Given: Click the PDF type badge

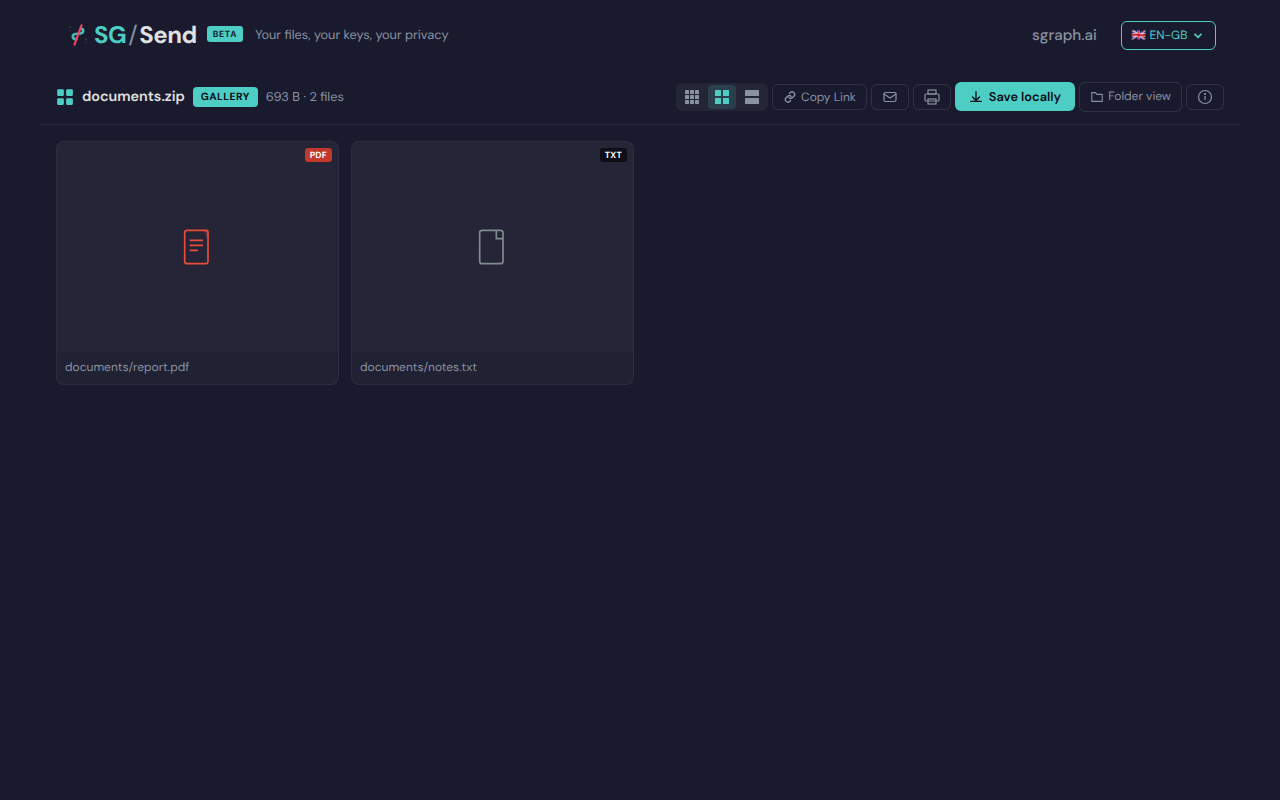Looking at the screenshot, I should pos(318,155).
